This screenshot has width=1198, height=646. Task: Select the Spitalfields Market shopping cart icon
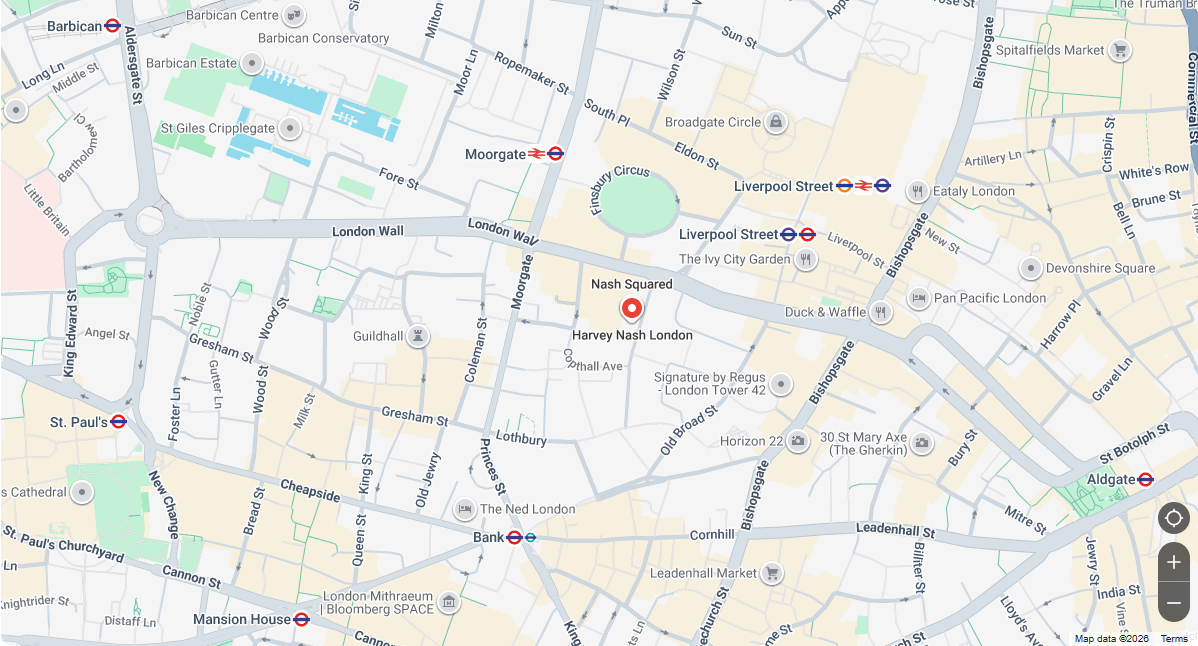1120,50
